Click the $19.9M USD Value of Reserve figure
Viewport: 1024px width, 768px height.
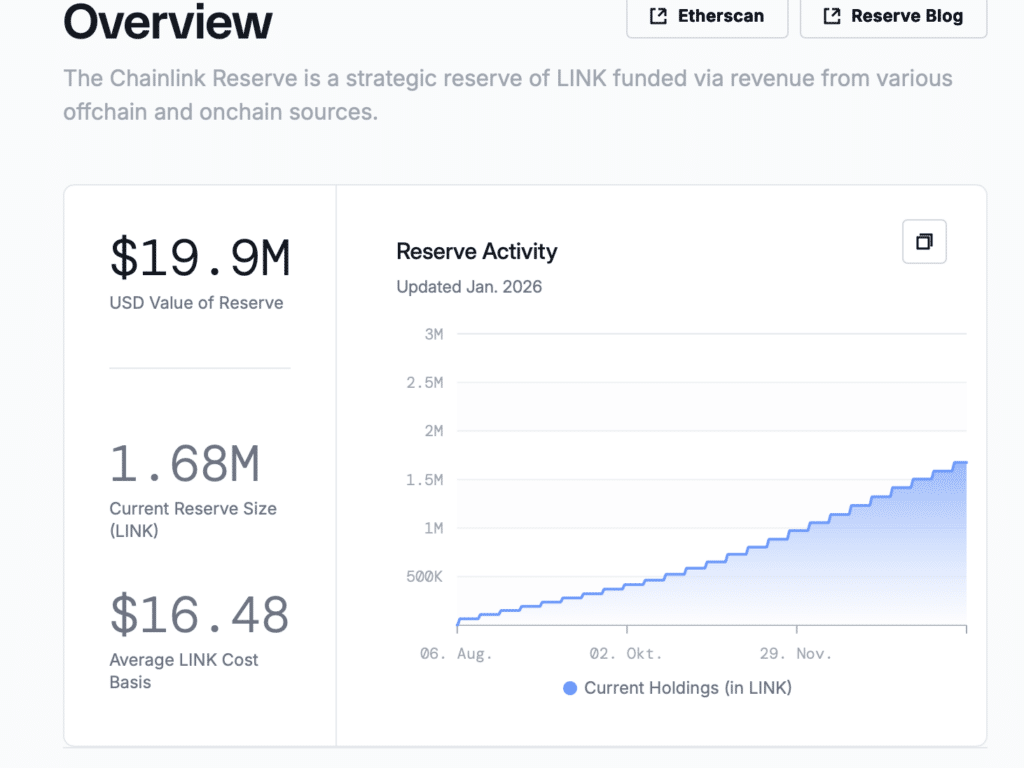pos(200,258)
